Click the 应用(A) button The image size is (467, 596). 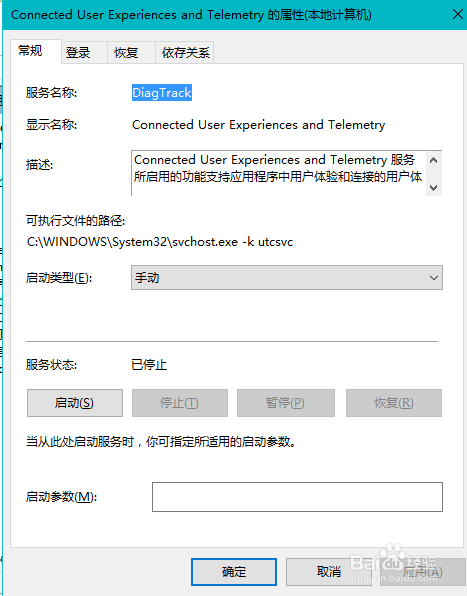coord(423,572)
